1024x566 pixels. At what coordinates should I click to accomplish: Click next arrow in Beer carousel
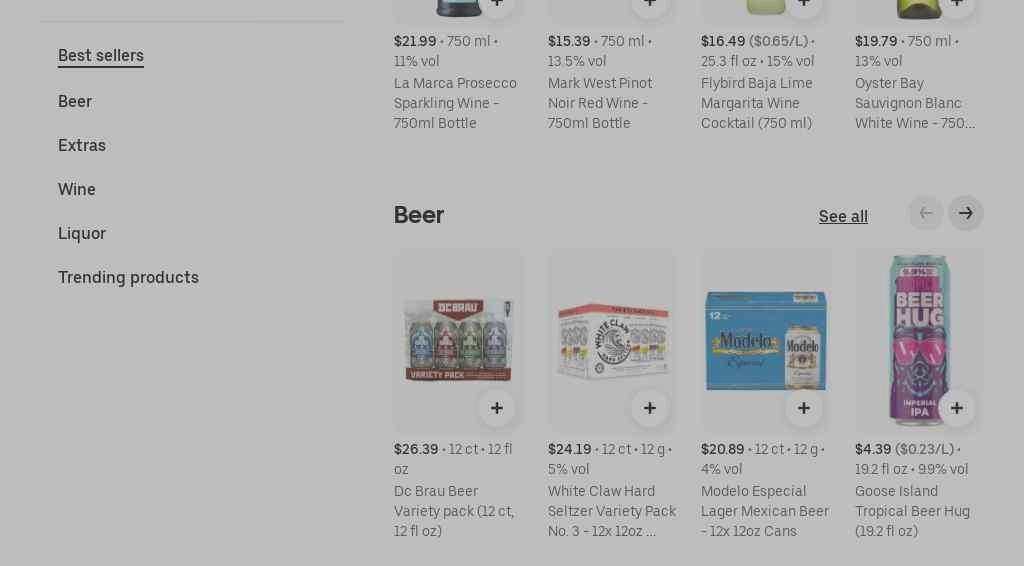pos(966,213)
